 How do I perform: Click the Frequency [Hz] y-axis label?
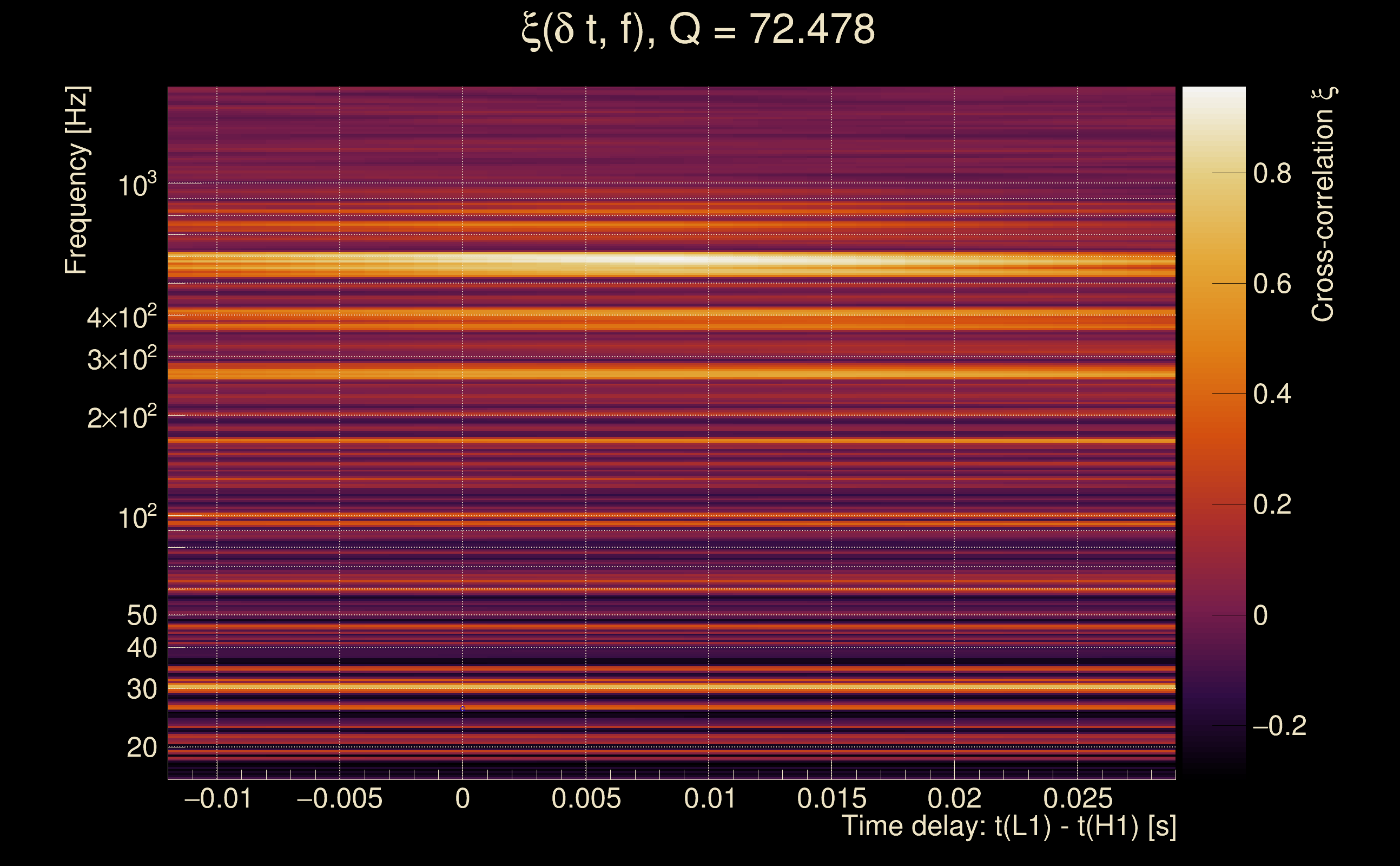click(76, 180)
